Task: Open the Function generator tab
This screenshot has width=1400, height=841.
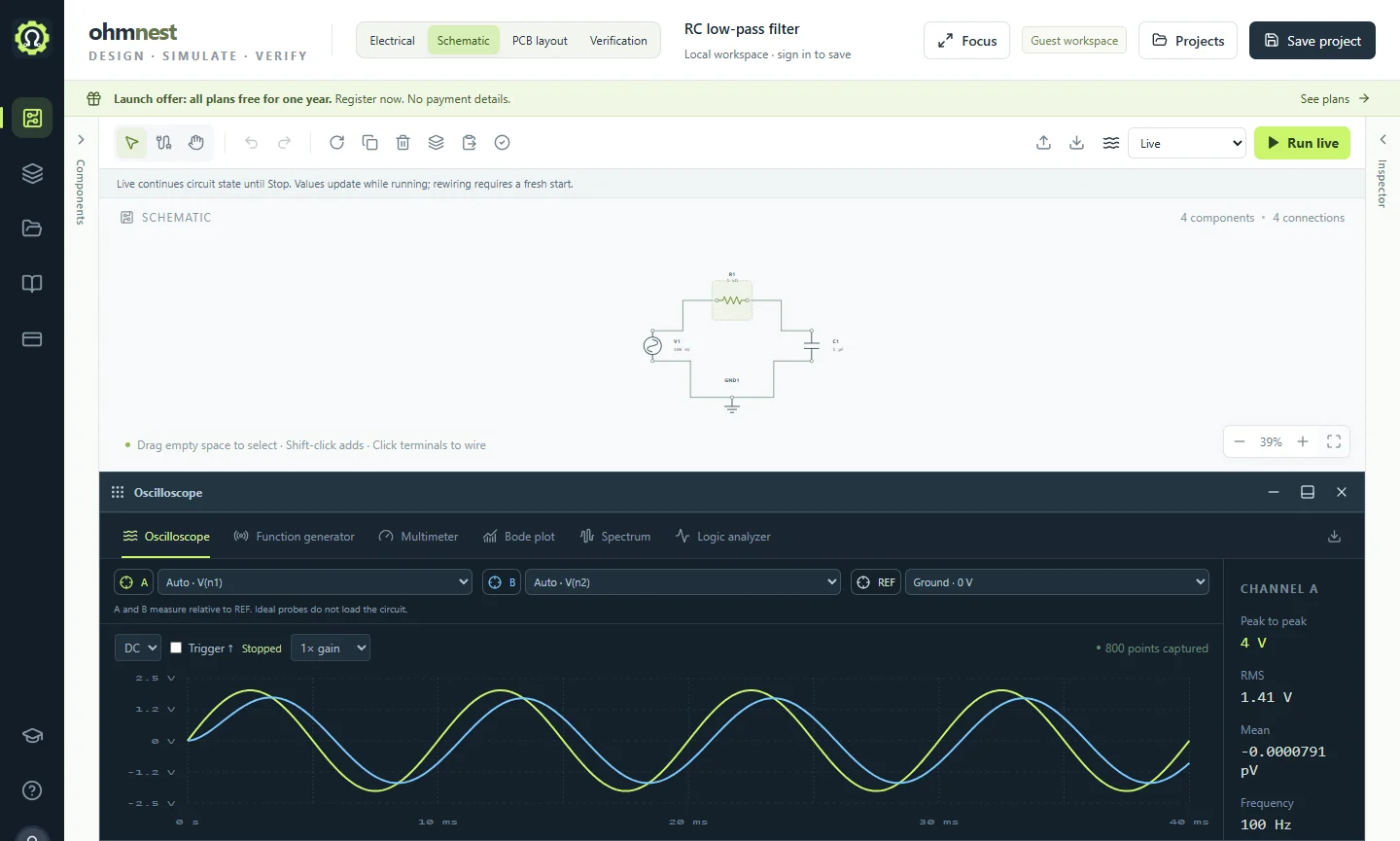Action: pos(295,537)
